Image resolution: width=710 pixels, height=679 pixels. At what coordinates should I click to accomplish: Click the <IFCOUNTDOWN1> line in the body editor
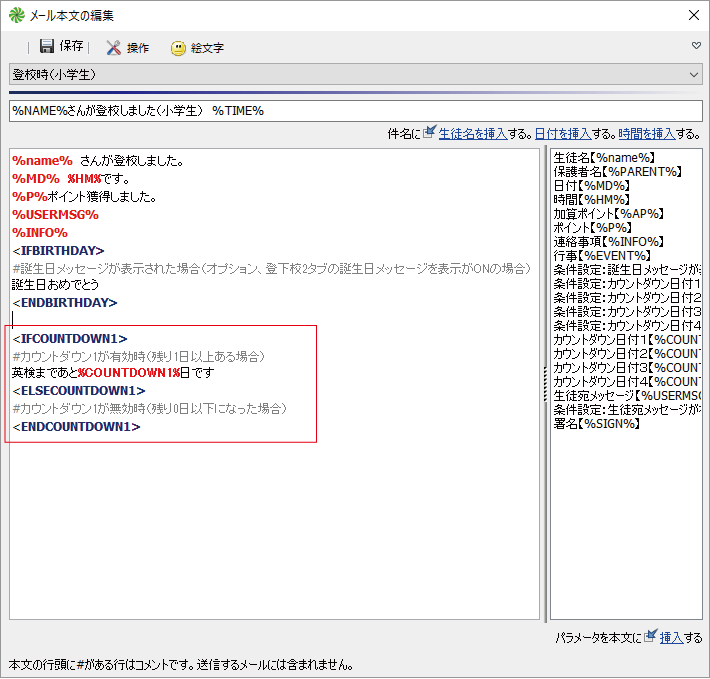click(70, 339)
